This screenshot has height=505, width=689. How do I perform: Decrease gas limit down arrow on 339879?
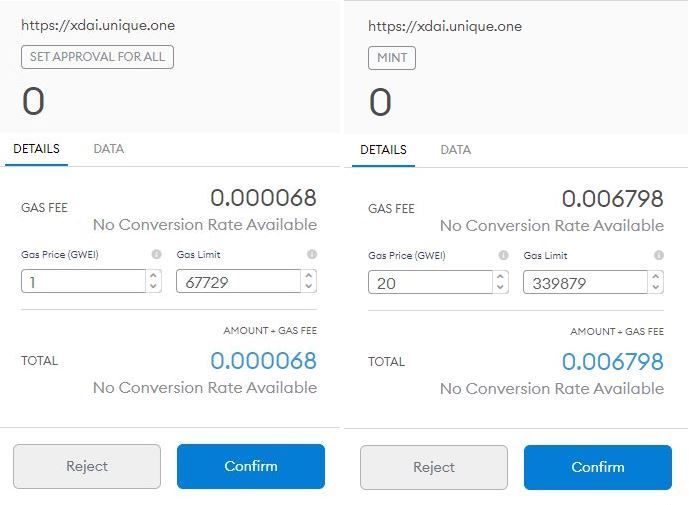click(x=656, y=287)
